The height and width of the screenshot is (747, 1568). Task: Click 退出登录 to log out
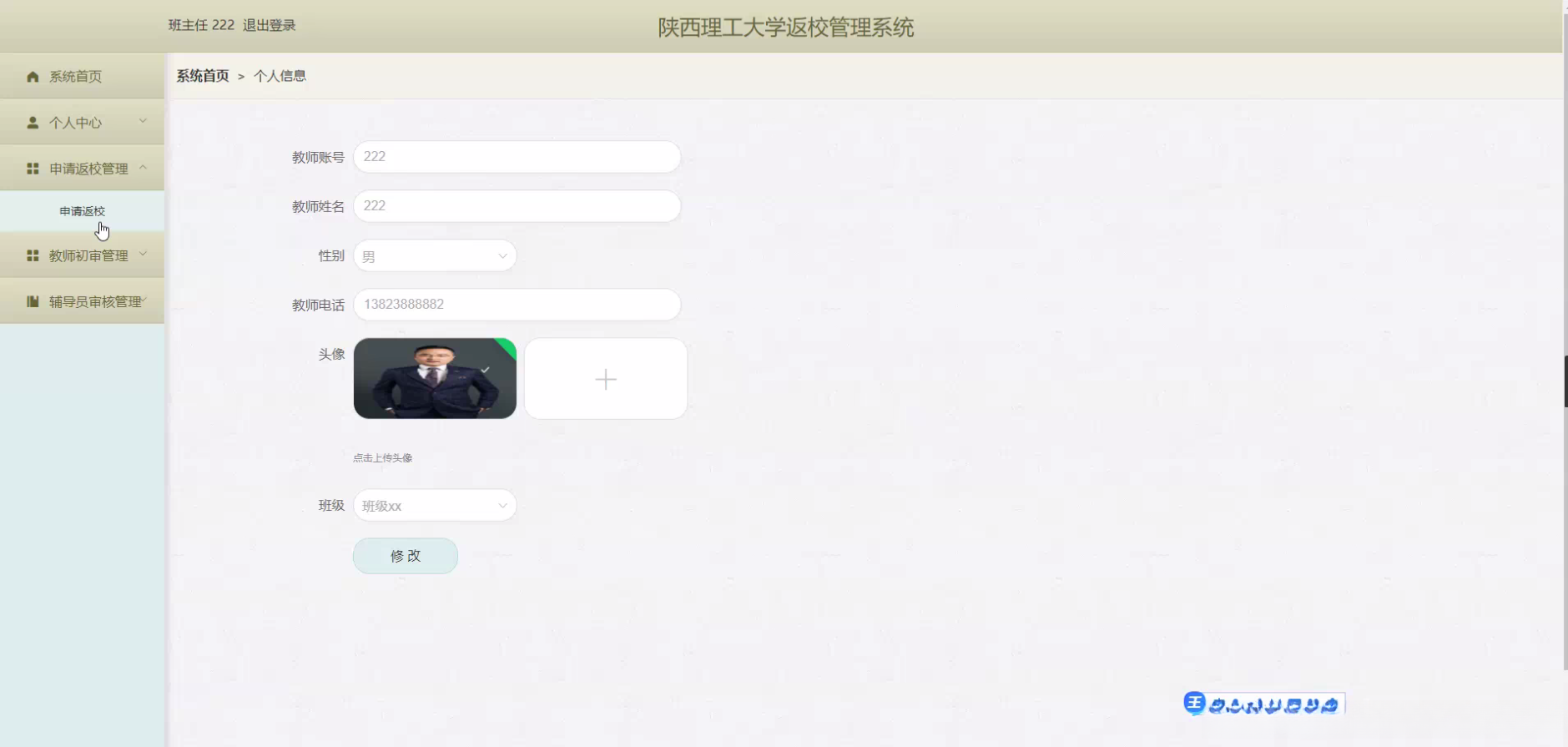270,25
